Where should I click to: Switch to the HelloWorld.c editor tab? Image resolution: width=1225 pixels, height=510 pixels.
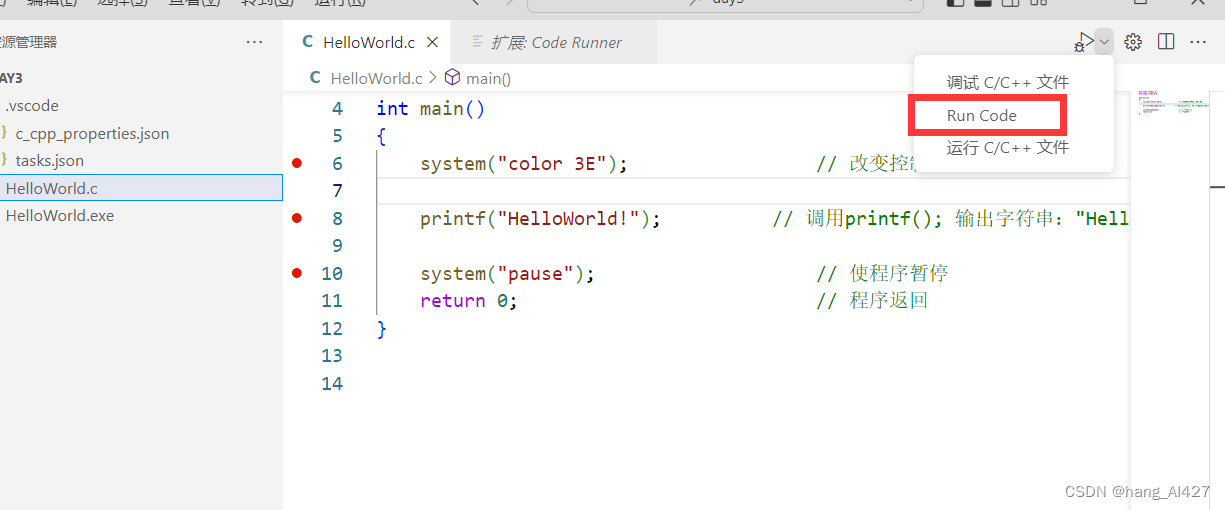[x=367, y=42]
